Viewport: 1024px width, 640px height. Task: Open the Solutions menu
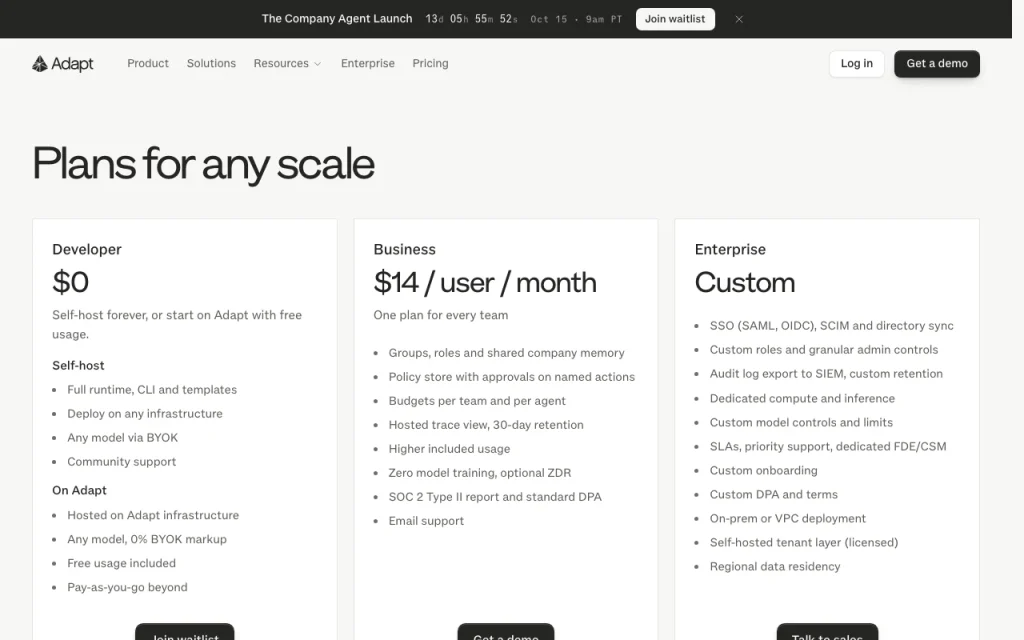[x=211, y=63]
